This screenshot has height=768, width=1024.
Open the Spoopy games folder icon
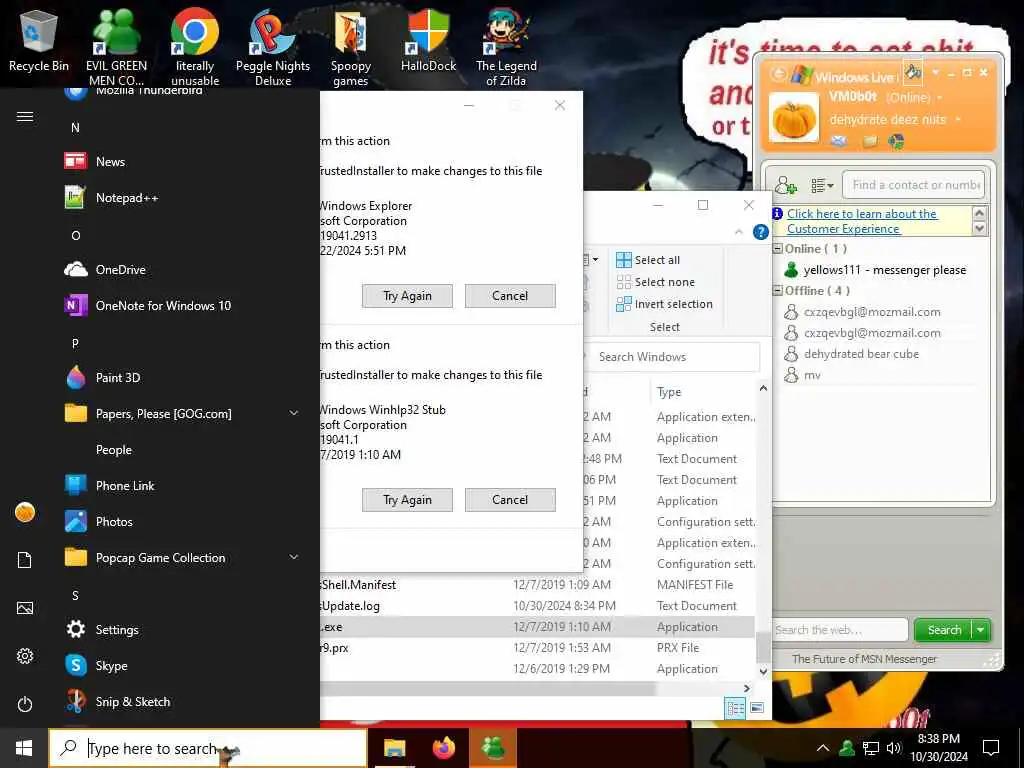coord(351,46)
